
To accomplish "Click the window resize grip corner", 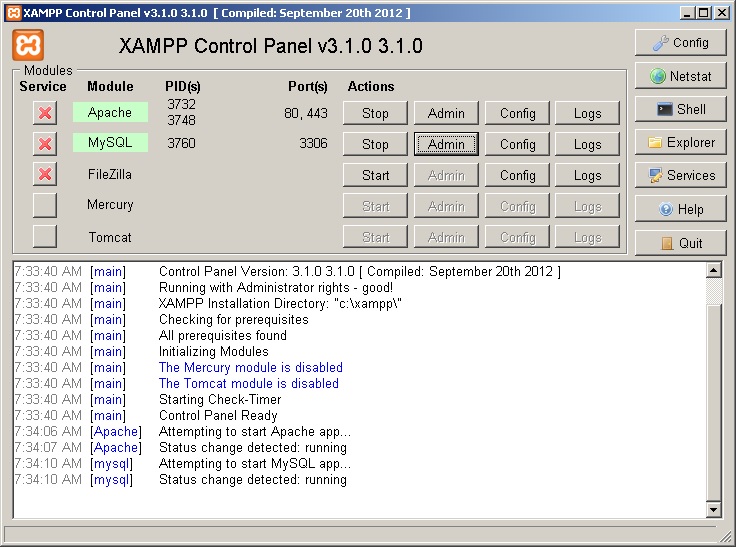I will (726, 536).
